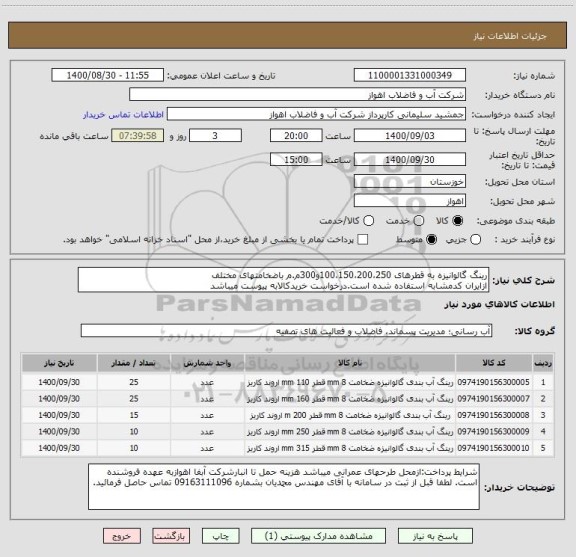Click the price validity date 1400/09/30 field
Screen dimensions: 576x557
click(x=410, y=159)
